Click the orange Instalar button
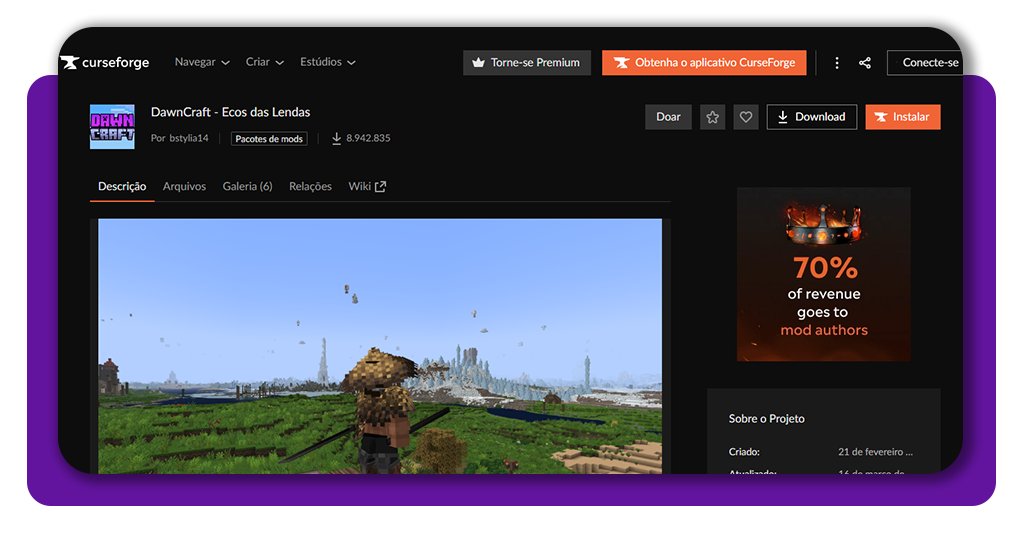Image resolution: width=1024 pixels, height=536 pixels. (903, 117)
